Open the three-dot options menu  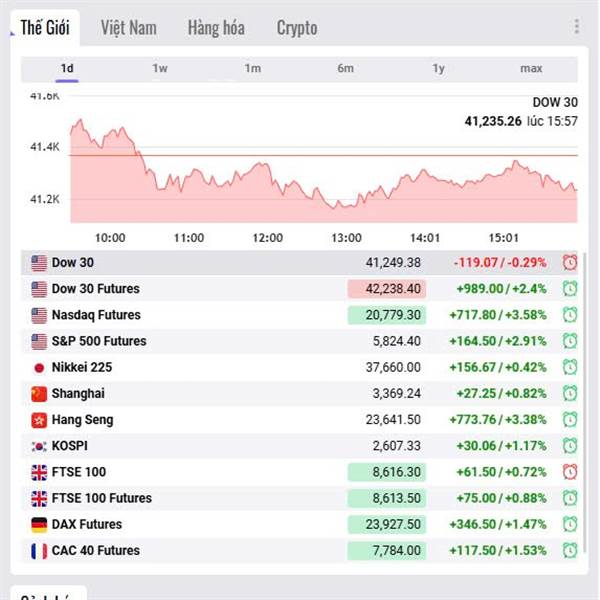pos(576,27)
